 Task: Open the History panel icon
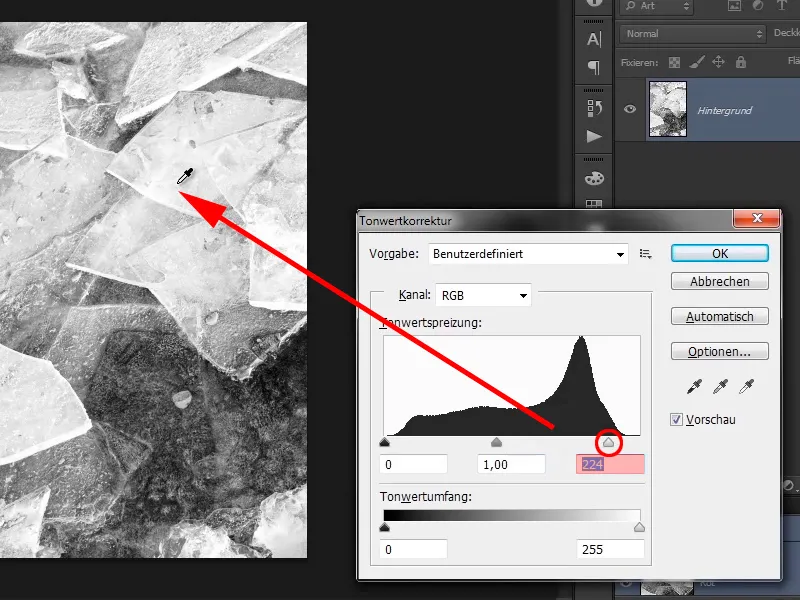[x=594, y=108]
